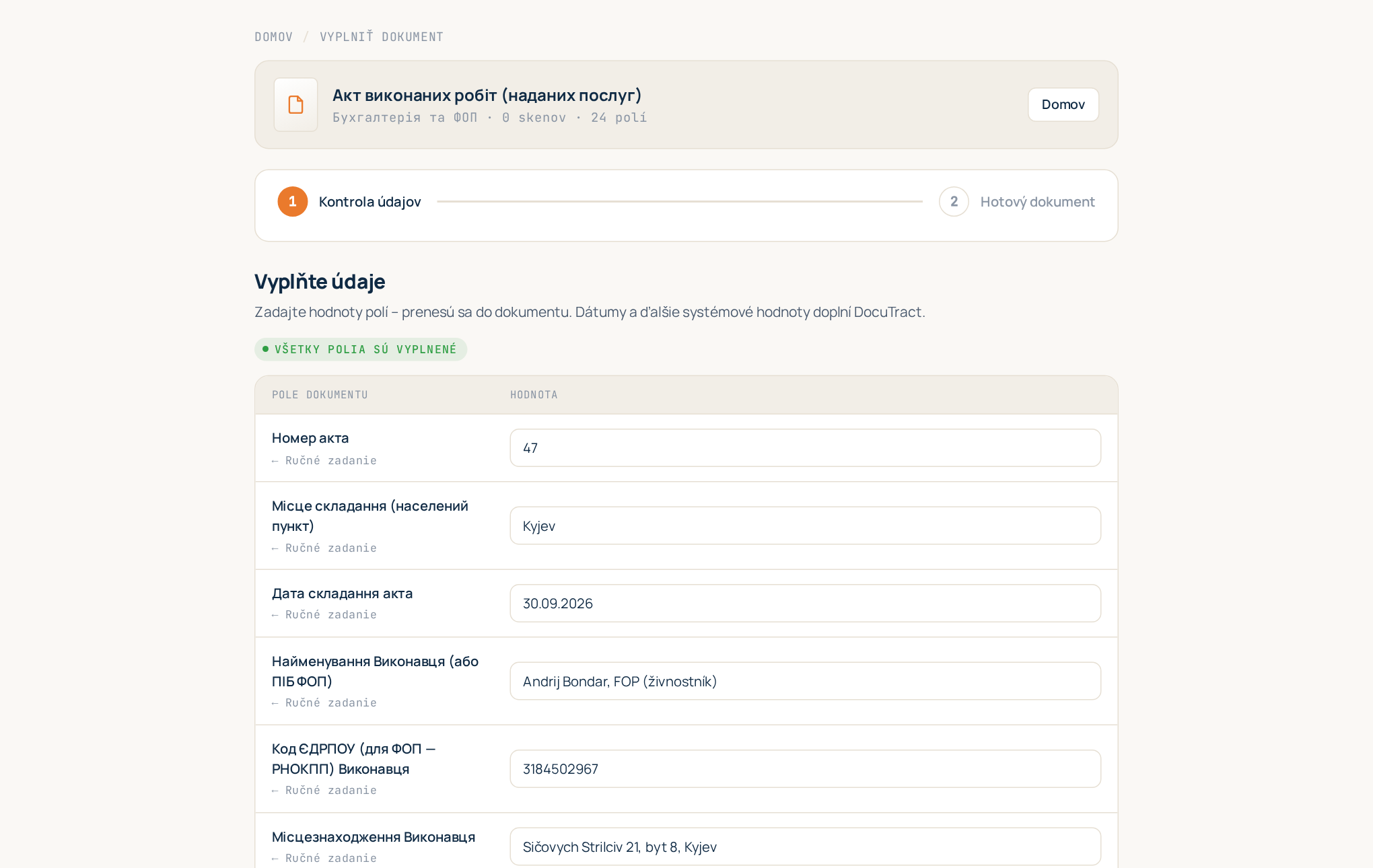1373x868 pixels.
Task: Click the Найменування Виконавця label
Action: 375,672
